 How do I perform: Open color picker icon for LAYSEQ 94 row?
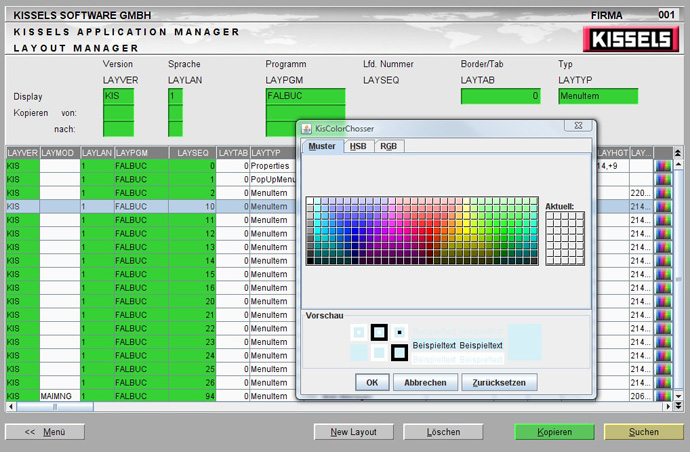coord(663,396)
